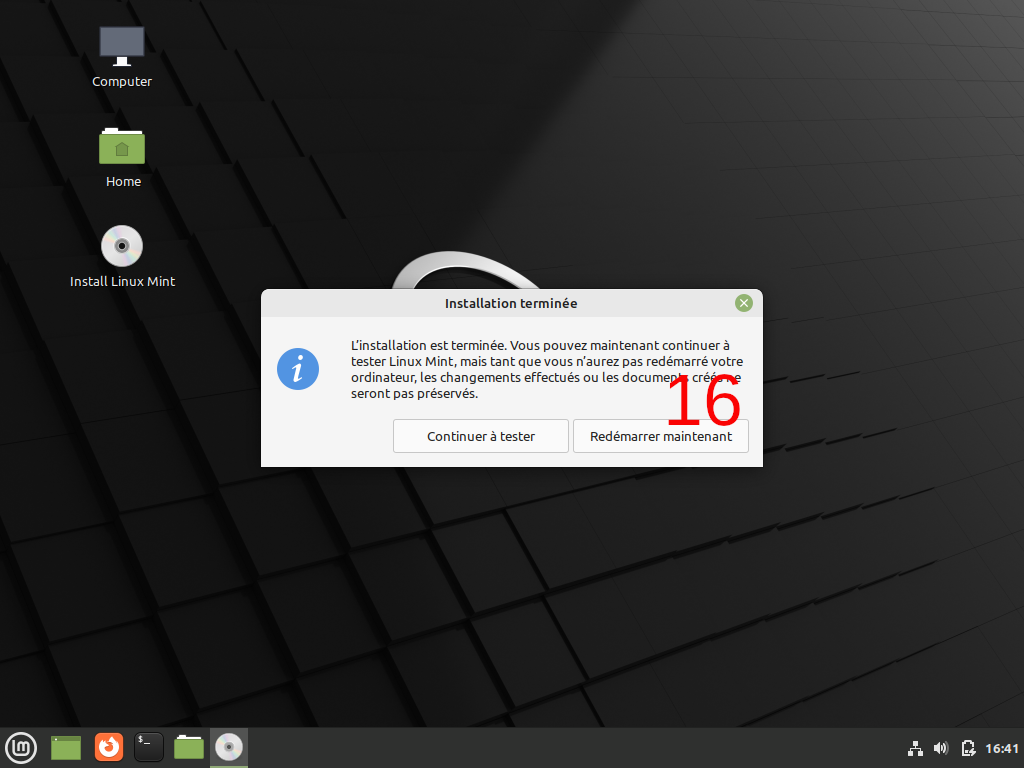Click the show desktop taskbar icon
The width and height of the screenshot is (1024, 768).
[x=65, y=747]
